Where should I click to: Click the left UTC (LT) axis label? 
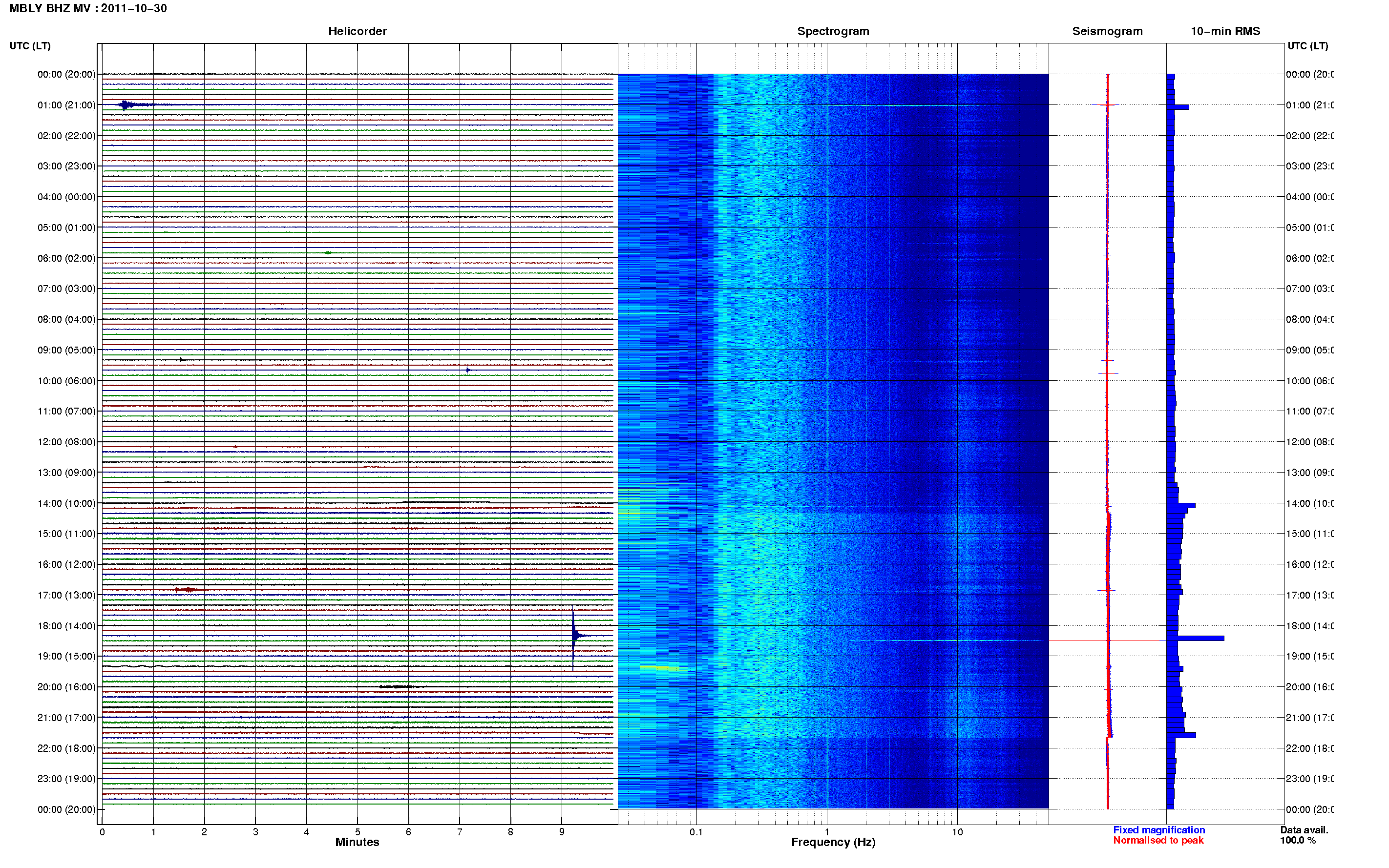click(x=30, y=46)
